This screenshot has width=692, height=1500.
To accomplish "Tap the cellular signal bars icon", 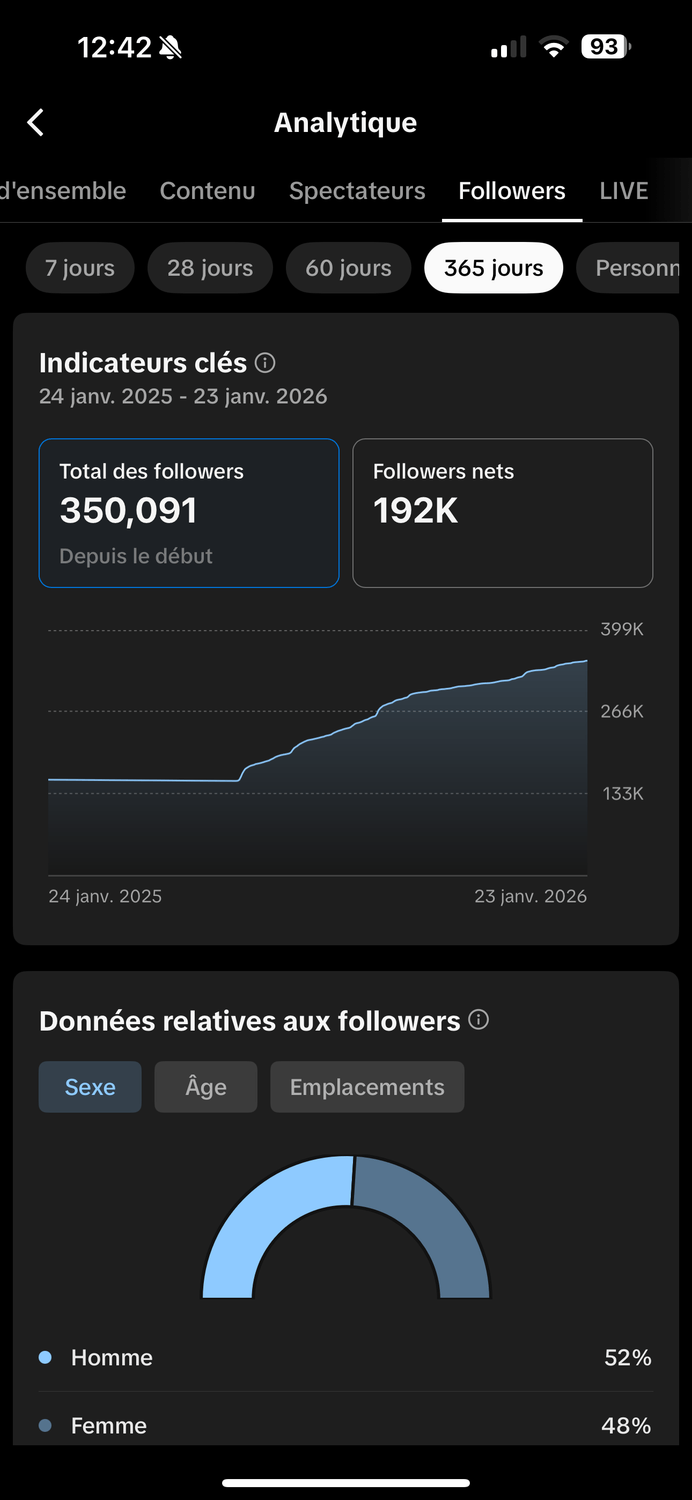I will click(507, 48).
